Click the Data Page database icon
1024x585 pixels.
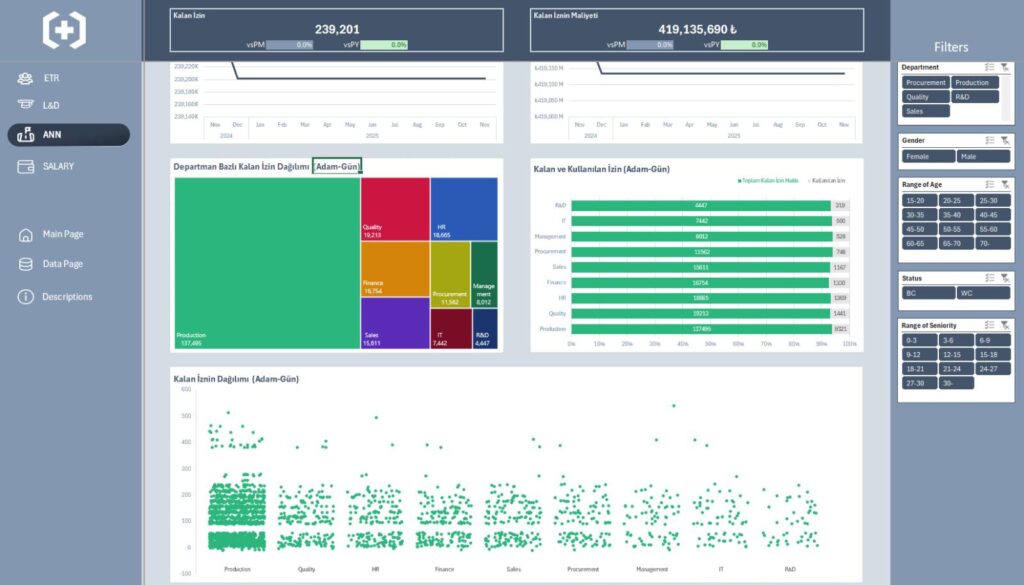coord(25,265)
